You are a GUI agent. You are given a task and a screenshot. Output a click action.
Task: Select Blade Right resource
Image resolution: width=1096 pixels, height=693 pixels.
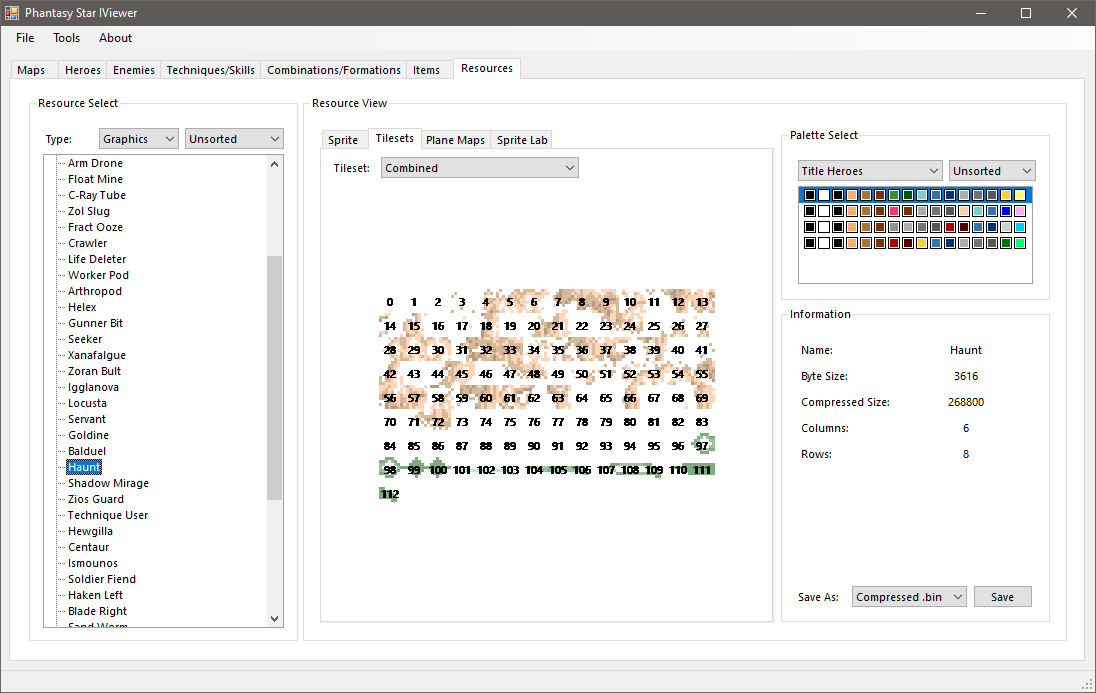[x=97, y=611]
